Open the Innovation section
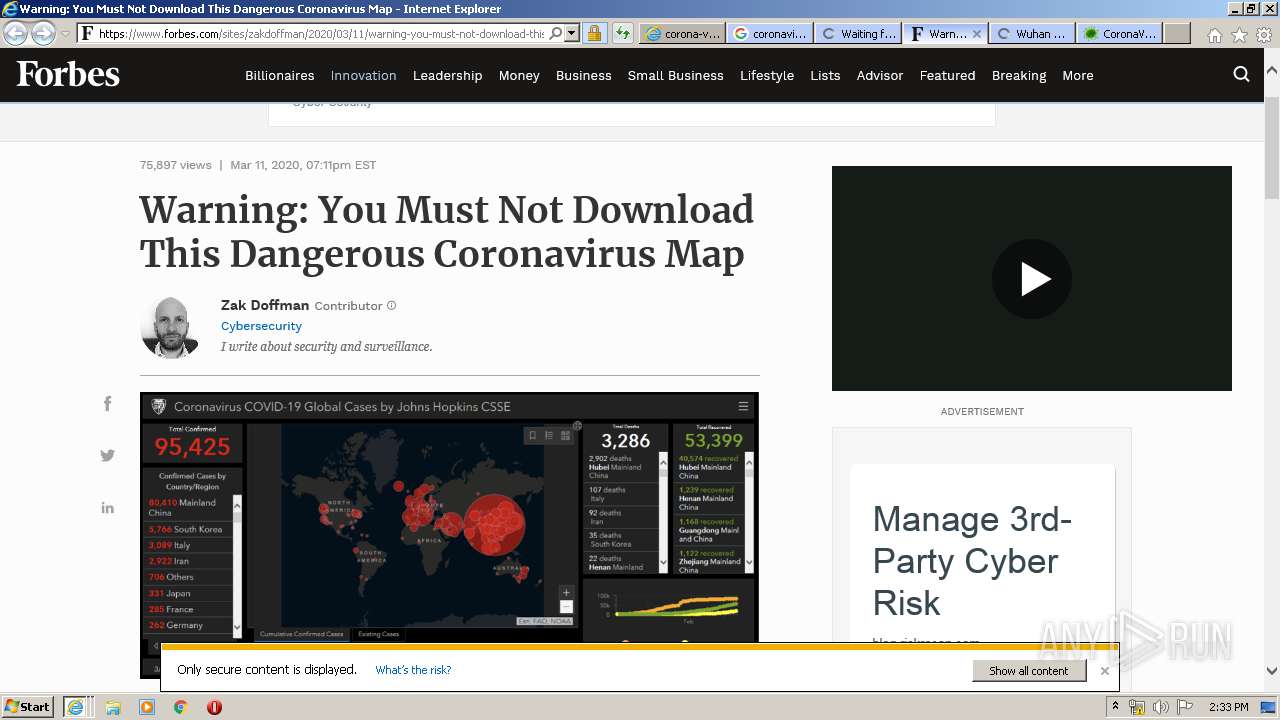1280x720 pixels. pyautogui.click(x=363, y=75)
